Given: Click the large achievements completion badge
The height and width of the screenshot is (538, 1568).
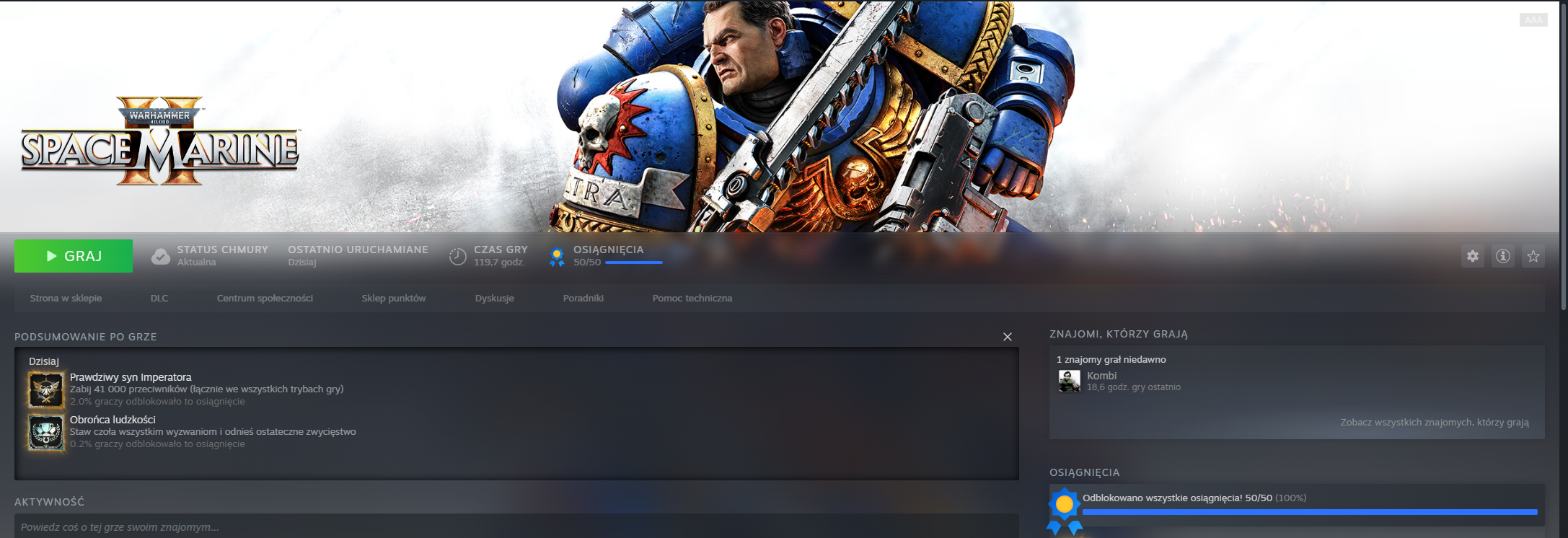Looking at the screenshot, I should point(1065,511).
